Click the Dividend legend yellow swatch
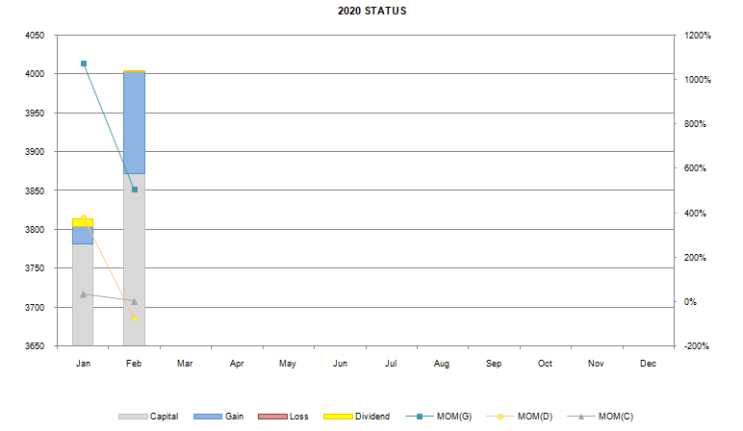Viewport: 743px width, 431px height. (338, 417)
